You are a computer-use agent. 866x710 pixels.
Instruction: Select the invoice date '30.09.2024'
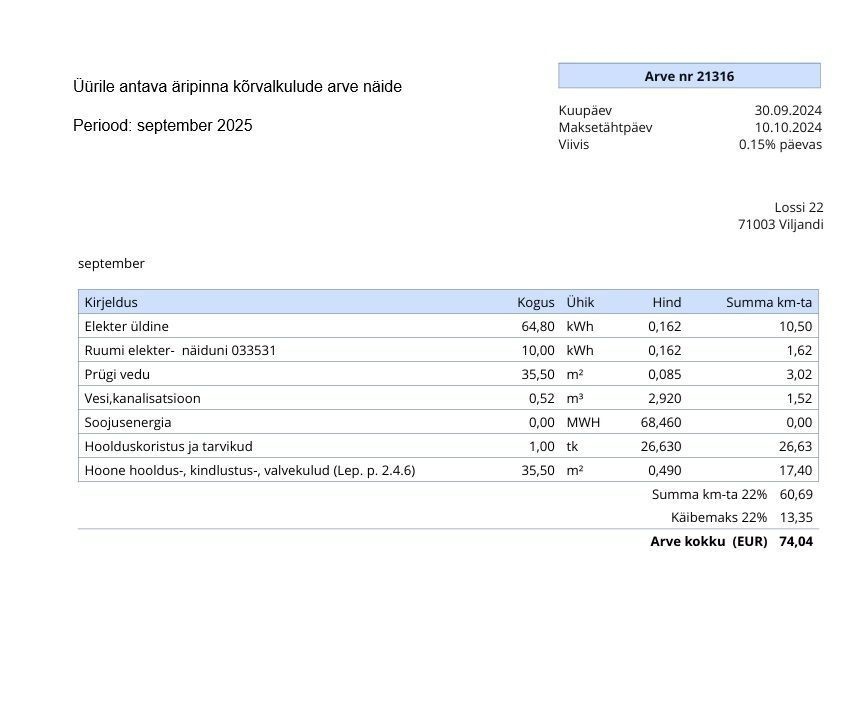click(788, 110)
